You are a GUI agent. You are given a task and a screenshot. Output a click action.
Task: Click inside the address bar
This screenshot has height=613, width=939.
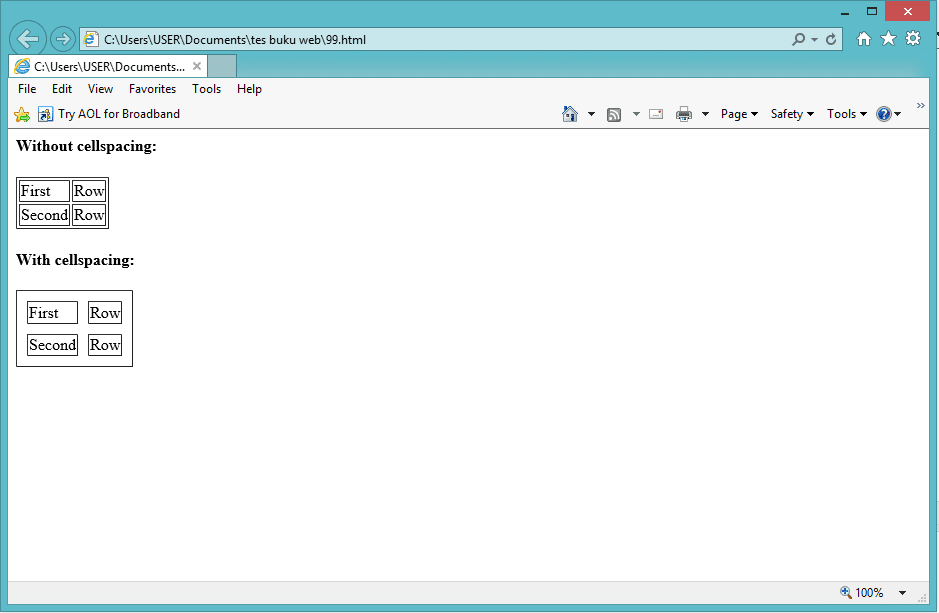(x=400, y=38)
